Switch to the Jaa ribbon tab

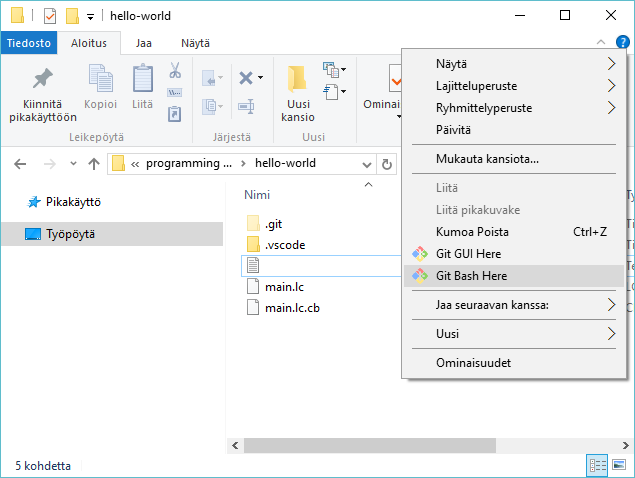coord(143,43)
